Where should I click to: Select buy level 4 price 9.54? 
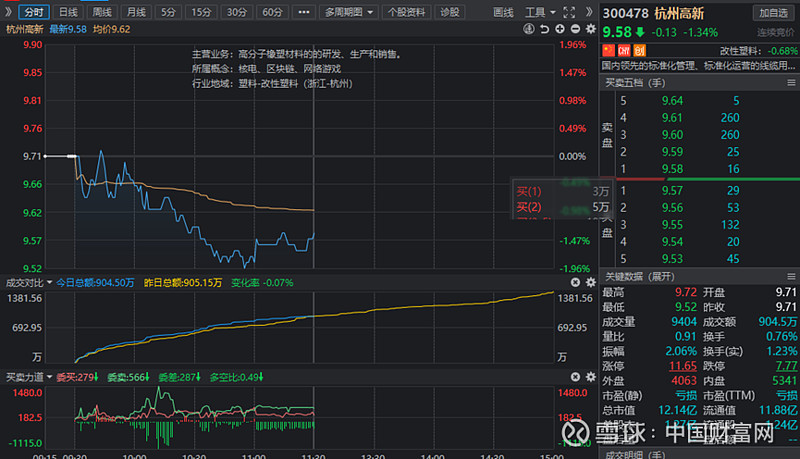pyautogui.click(x=672, y=242)
